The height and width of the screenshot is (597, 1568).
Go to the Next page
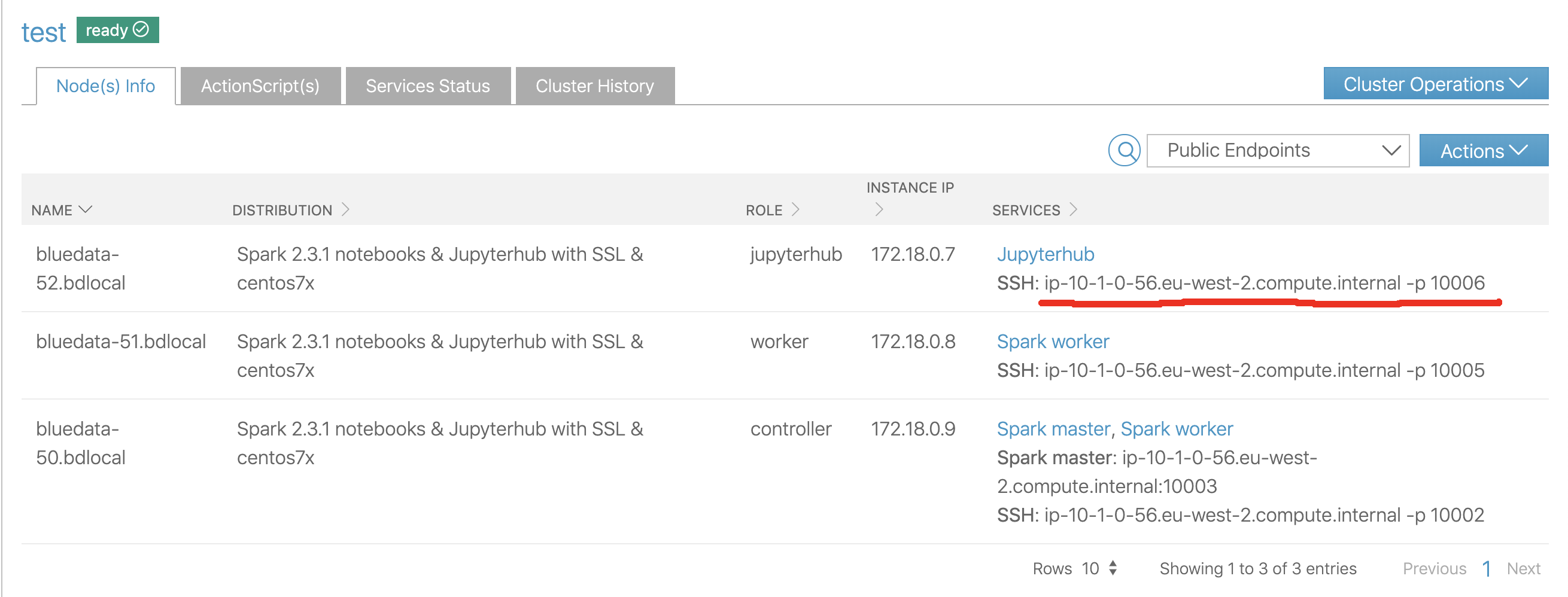[1523, 568]
